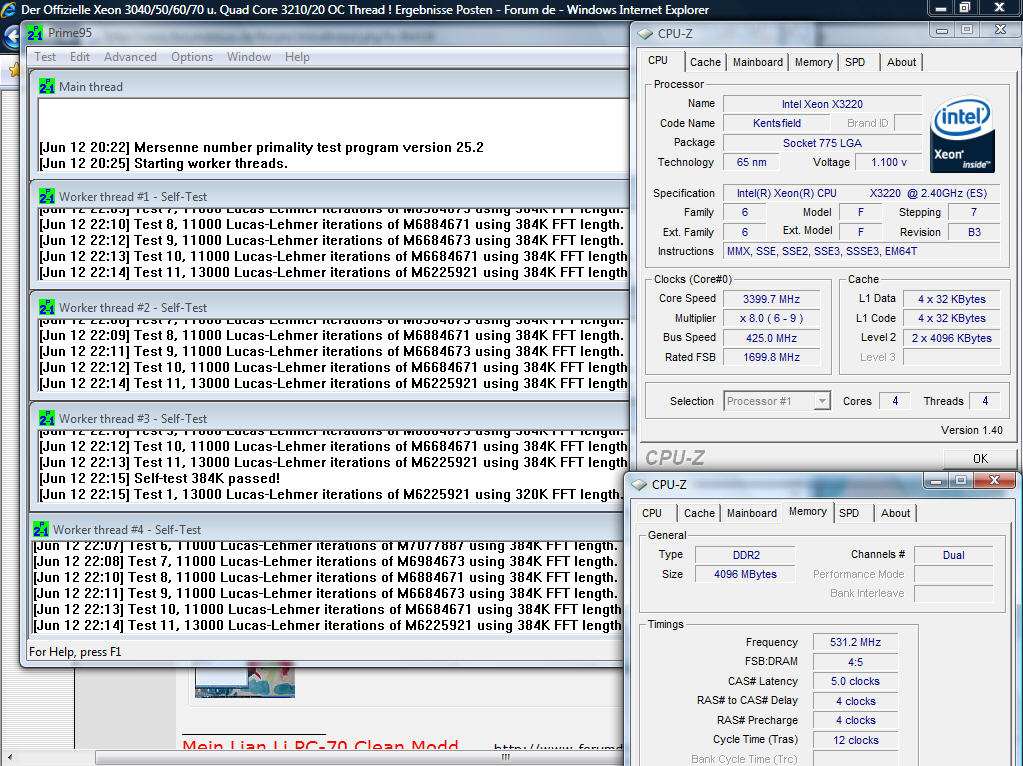Switch to Cache tab in lower CPU-Z
This screenshot has width=1023, height=766.
[x=699, y=513]
